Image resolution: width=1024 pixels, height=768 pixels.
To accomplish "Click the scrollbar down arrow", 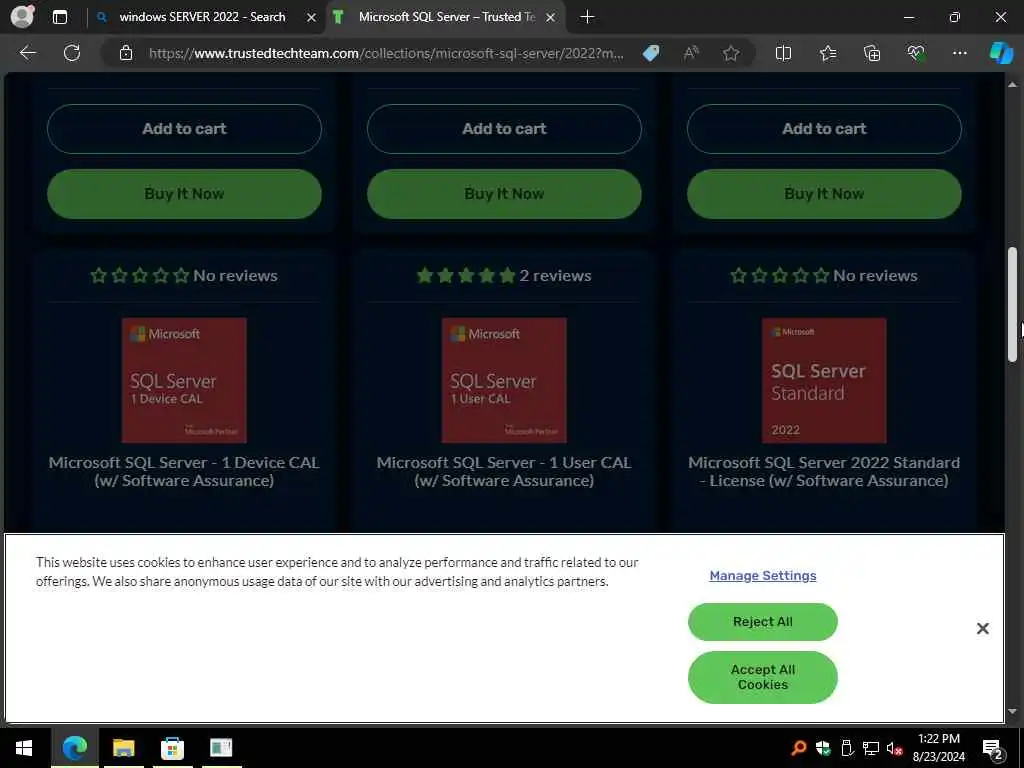I will (x=1012, y=711).
